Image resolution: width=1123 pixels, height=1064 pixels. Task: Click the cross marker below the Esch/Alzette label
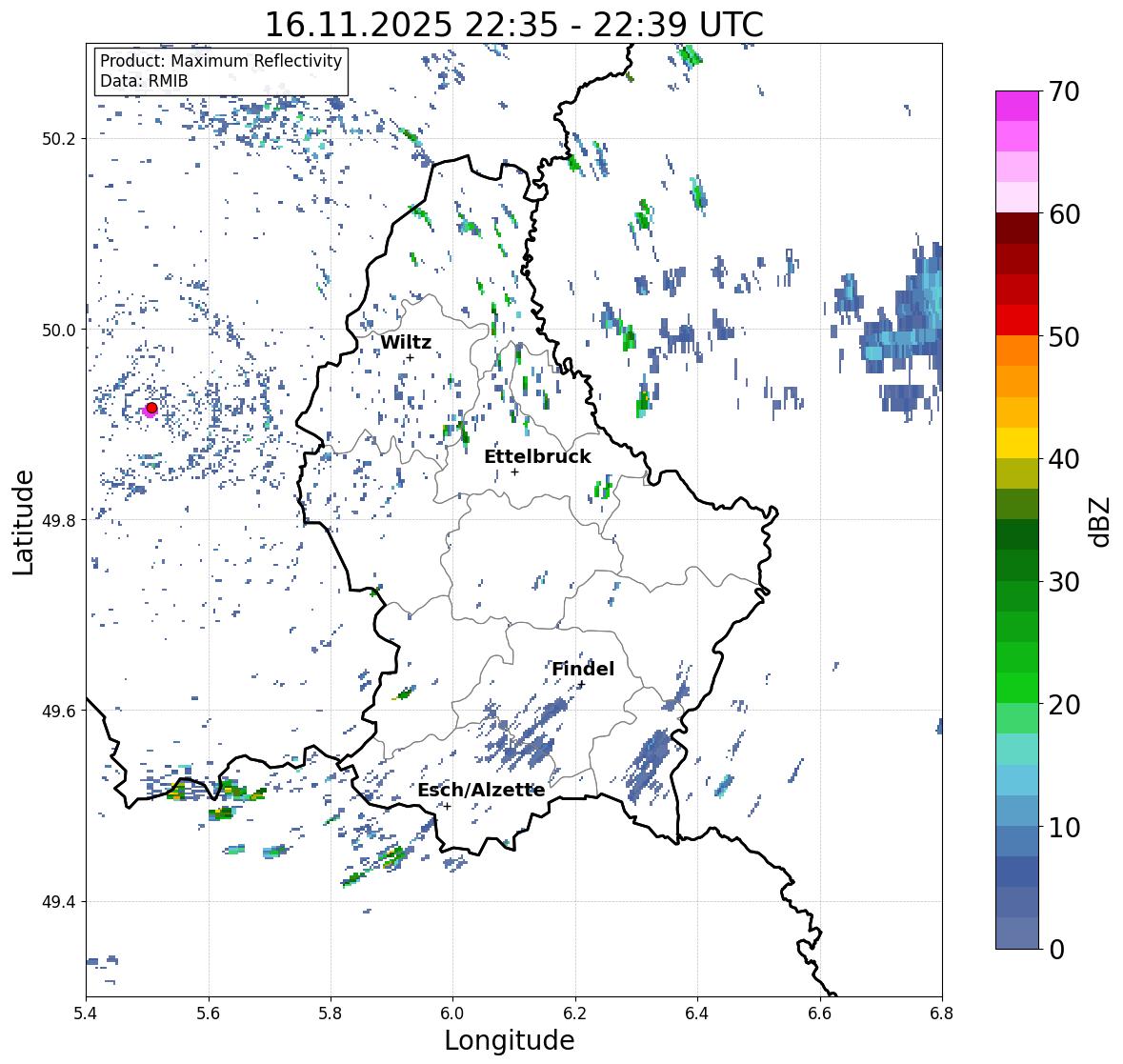(447, 806)
